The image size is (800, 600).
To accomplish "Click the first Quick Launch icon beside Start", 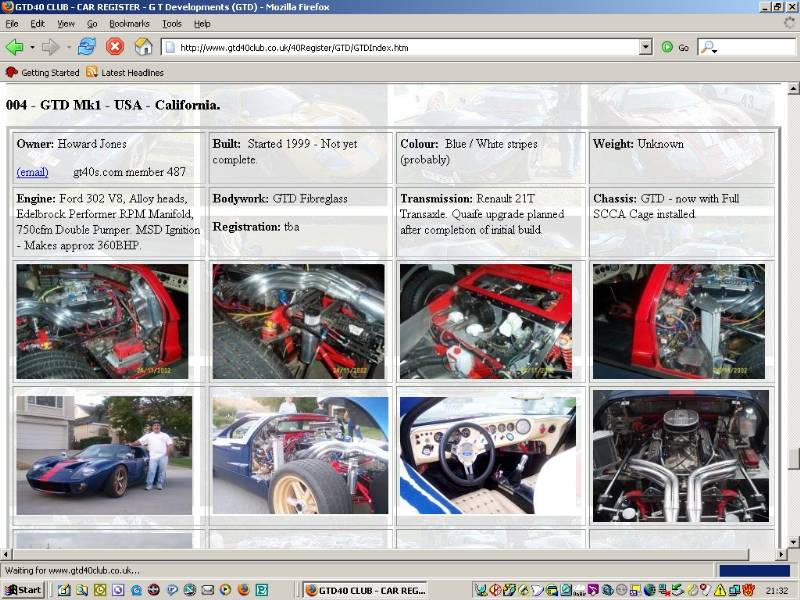I will [64, 590].
